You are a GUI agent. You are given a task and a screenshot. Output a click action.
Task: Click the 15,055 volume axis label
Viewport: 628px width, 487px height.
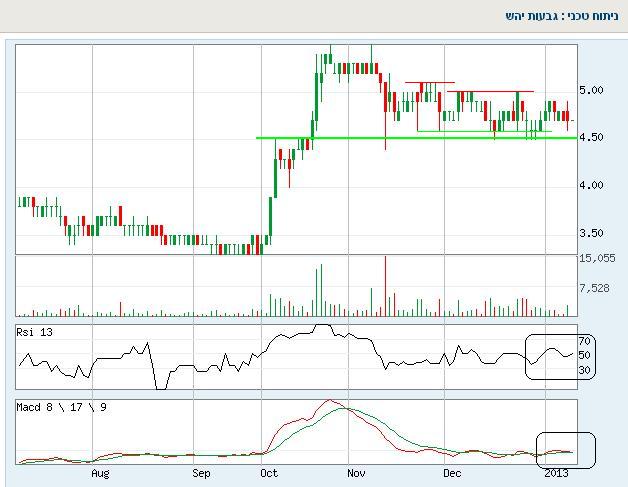point(597,258)
